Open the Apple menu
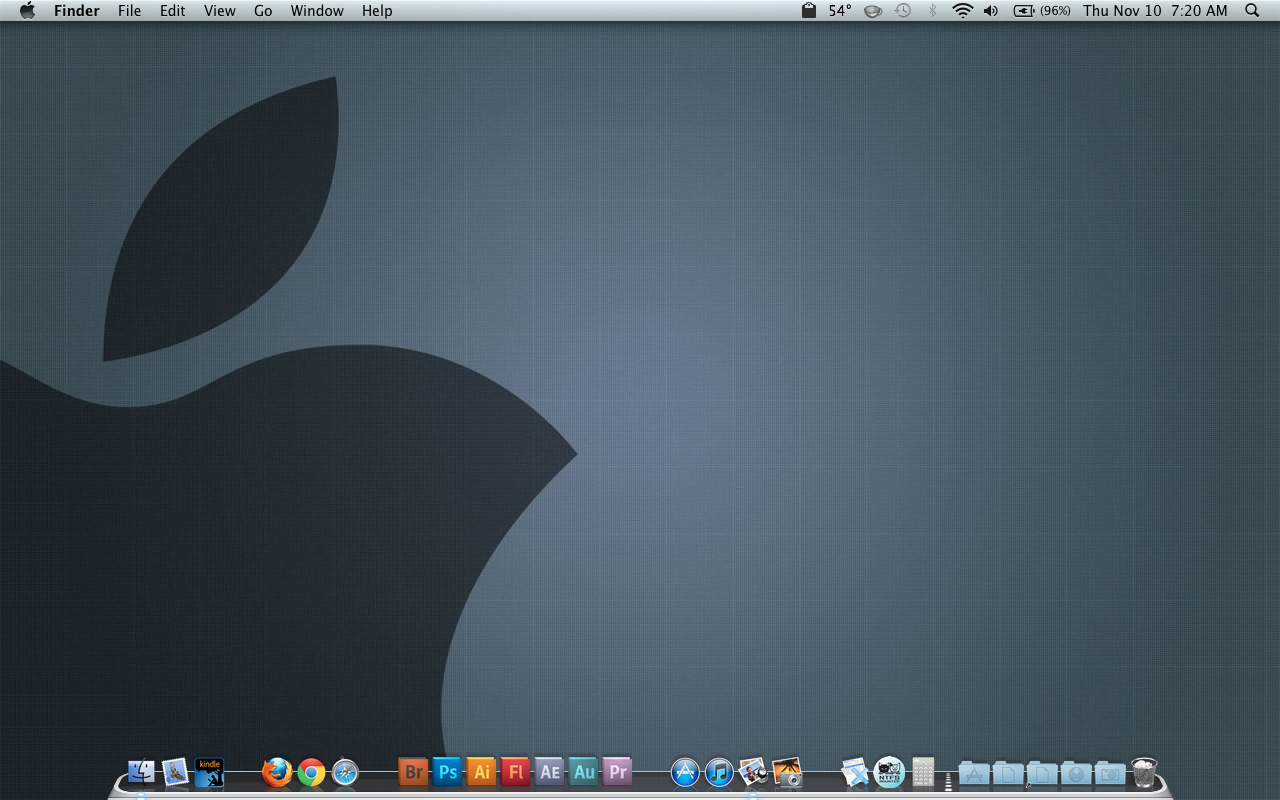1280x800 pixels. point(27,11)
